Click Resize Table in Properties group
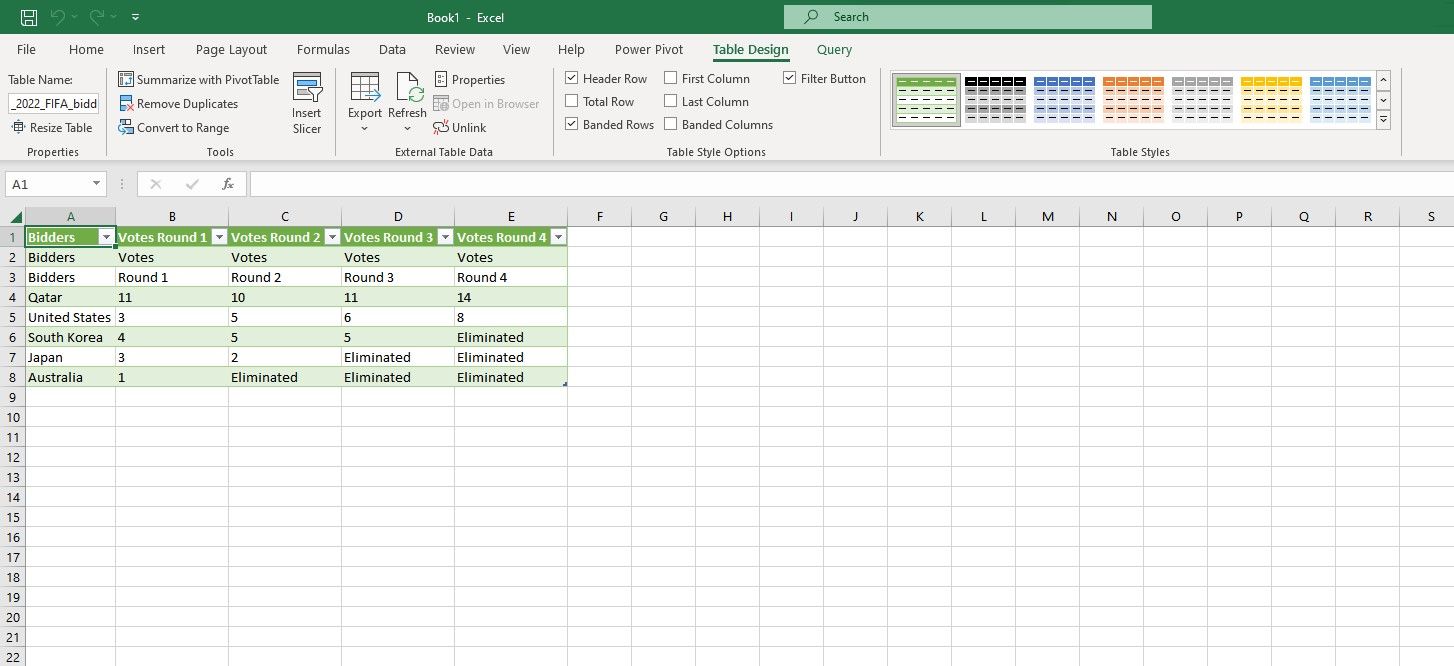The width and height of the screenshot is (1454, 666). pyautogui.click(x=52, y=127)
